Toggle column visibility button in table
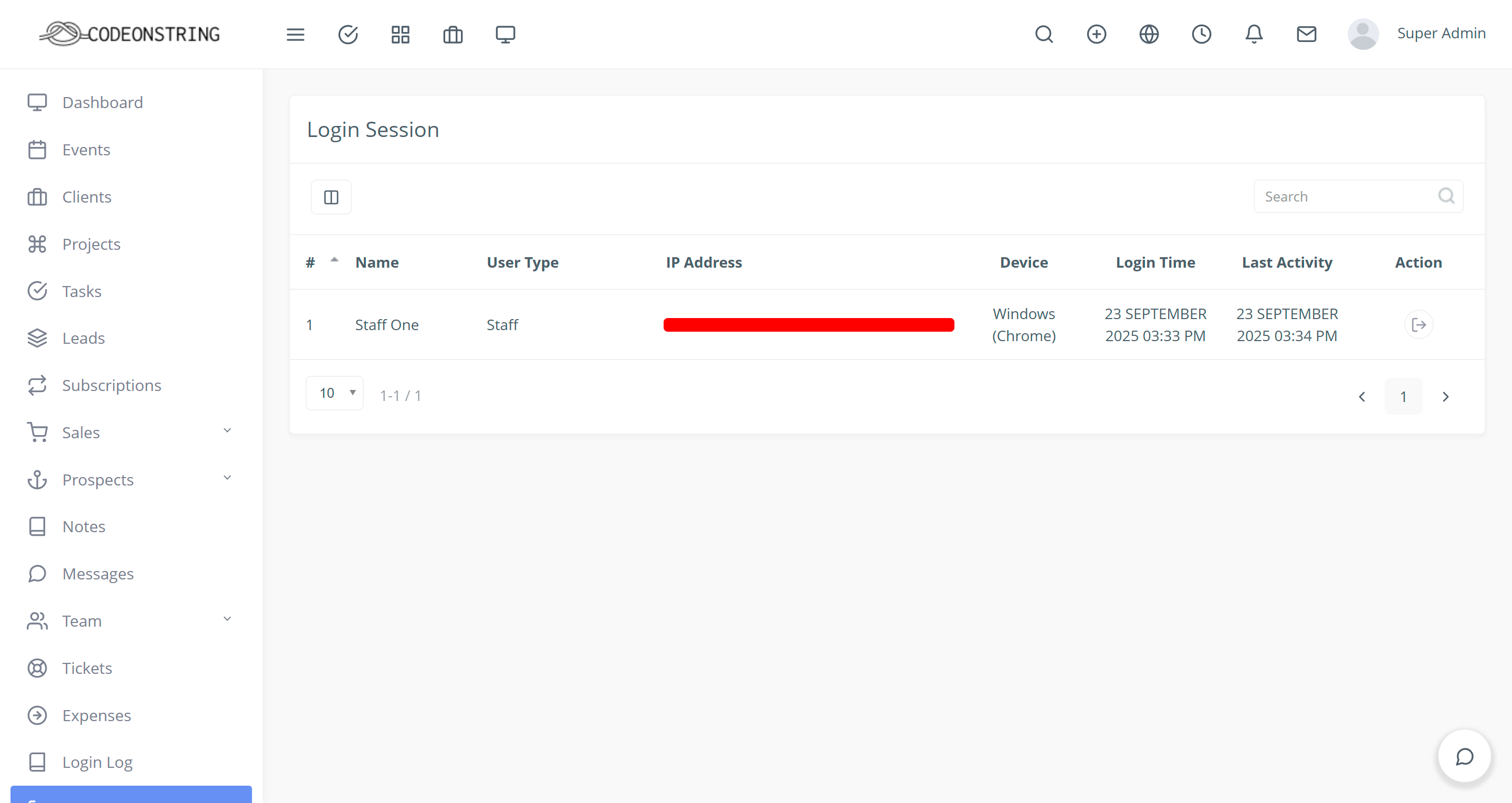Screen dimensions: 1512x803 tap(331, 197)
